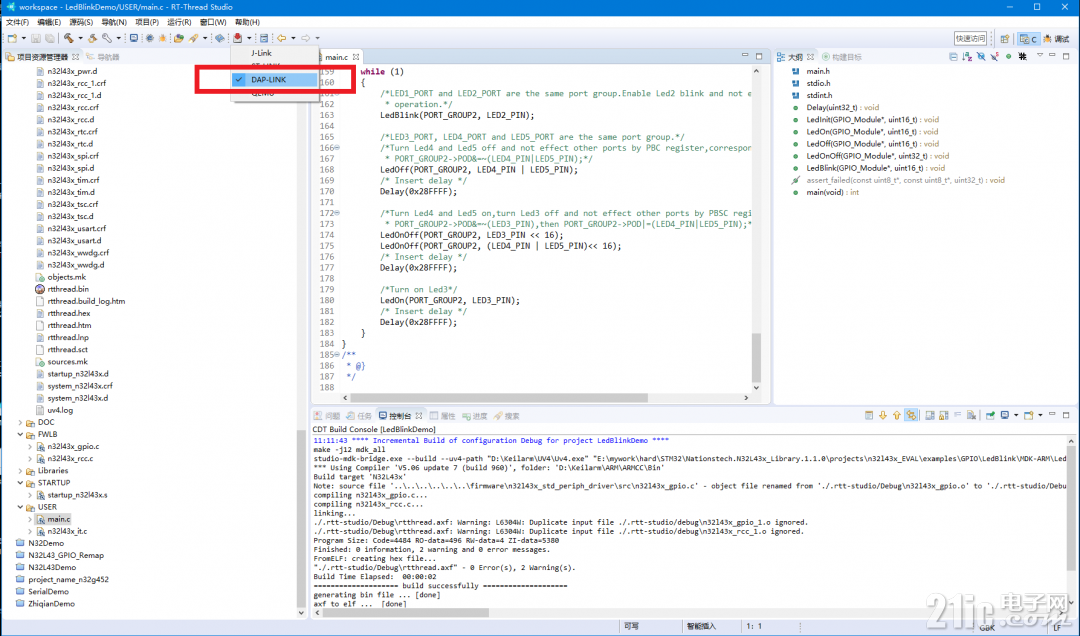Switch to the C perspective button
Viewport: 1080px width, 636px height.
point(1029,39)
